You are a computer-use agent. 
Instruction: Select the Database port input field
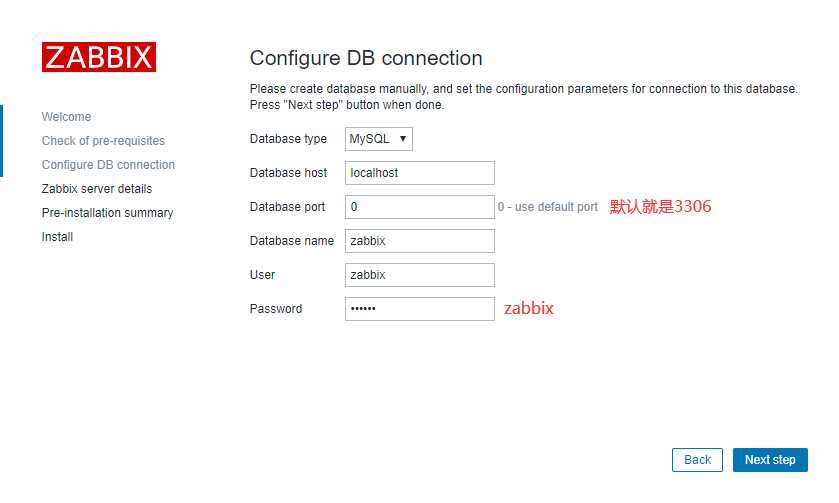click(420, 207)
